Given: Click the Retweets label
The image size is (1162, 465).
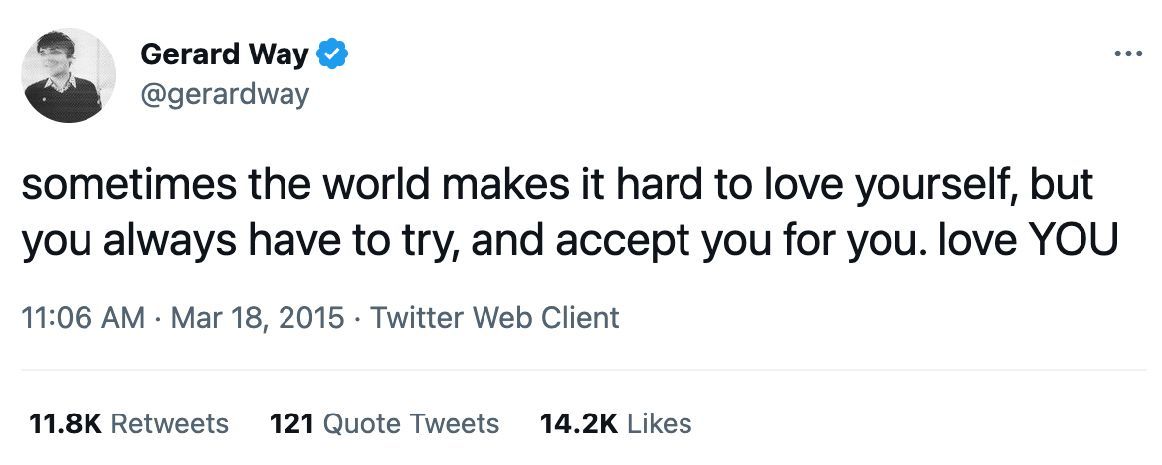Looking at the screenshot, I should point(168,423).
